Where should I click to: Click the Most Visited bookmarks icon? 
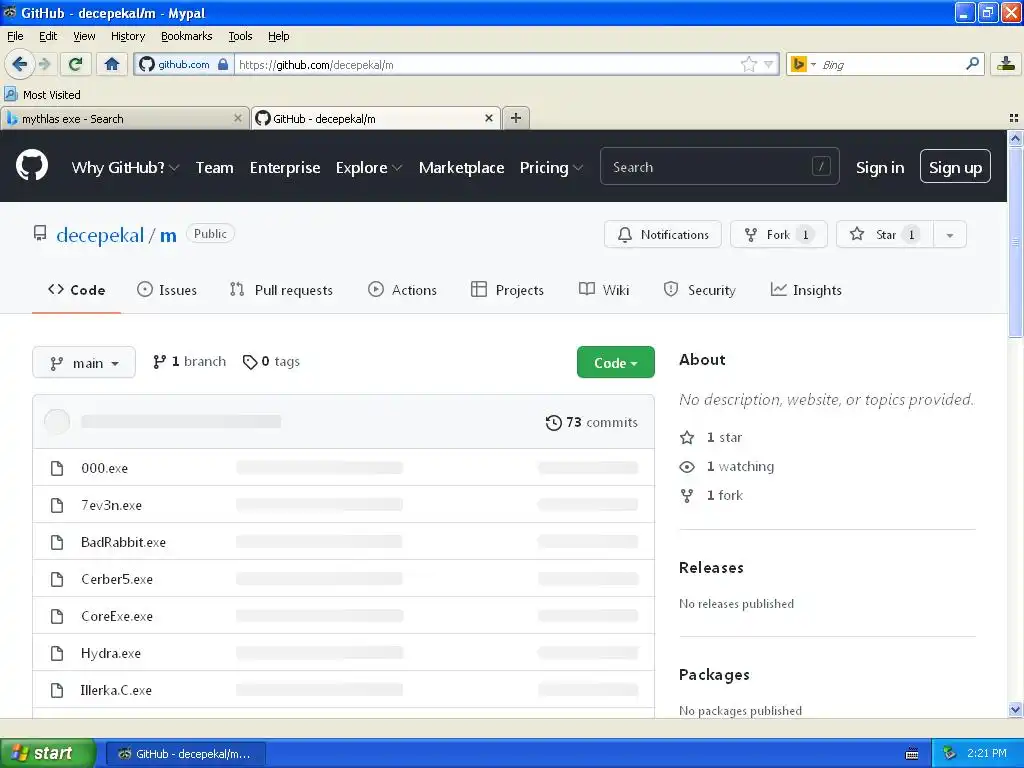click(10, 94)
